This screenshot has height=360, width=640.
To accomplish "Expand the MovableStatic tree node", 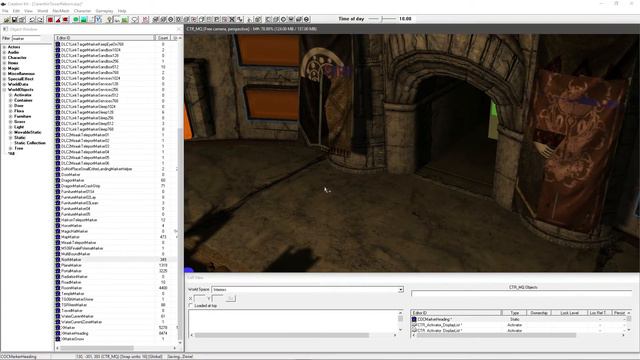I will point(11,132).
